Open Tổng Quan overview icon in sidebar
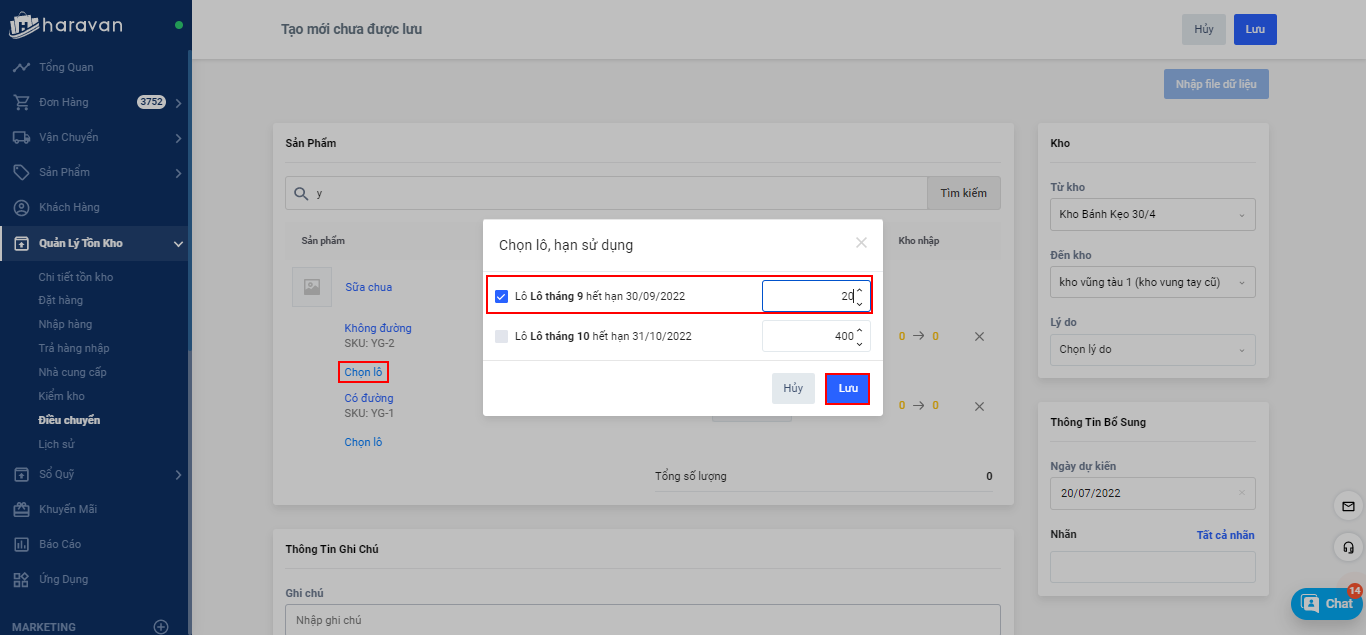 coord(21,67)
